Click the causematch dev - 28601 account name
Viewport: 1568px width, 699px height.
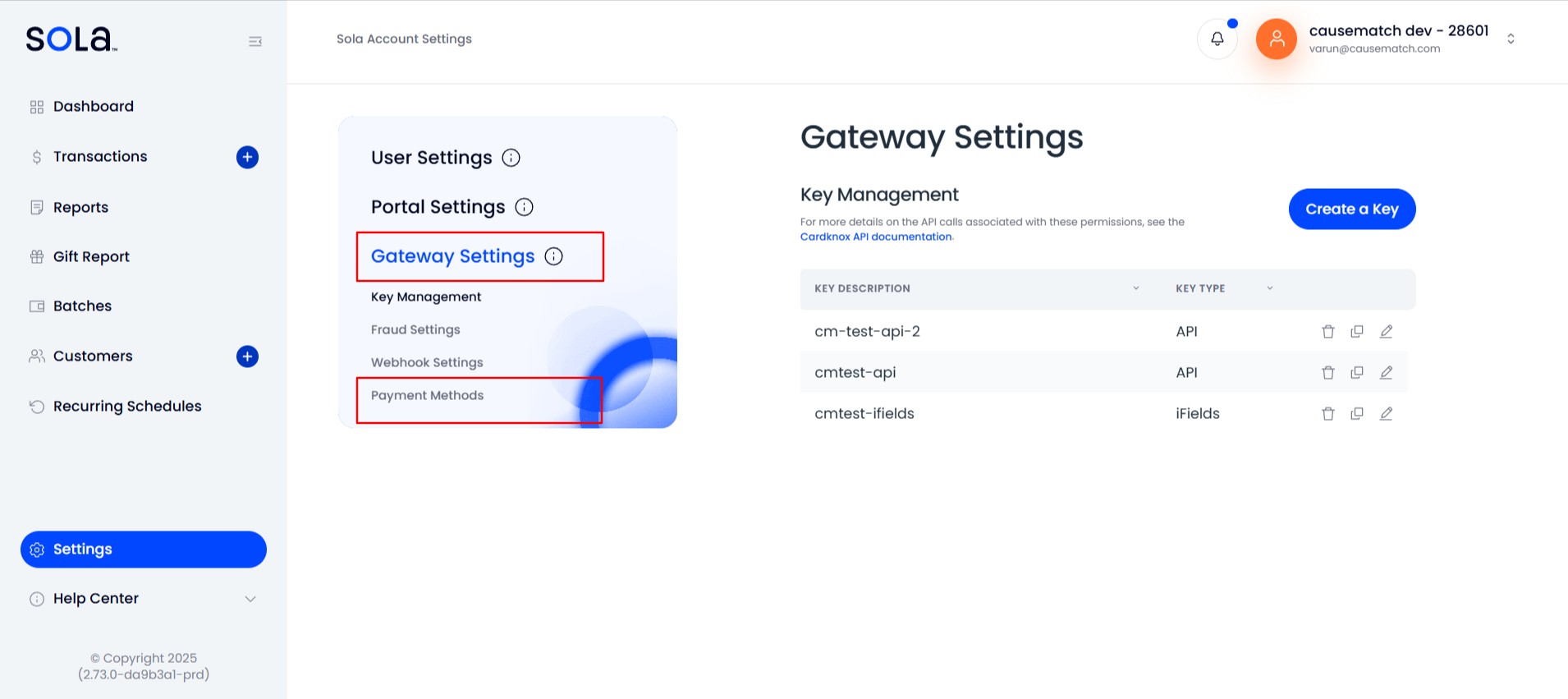(1399, 30)
